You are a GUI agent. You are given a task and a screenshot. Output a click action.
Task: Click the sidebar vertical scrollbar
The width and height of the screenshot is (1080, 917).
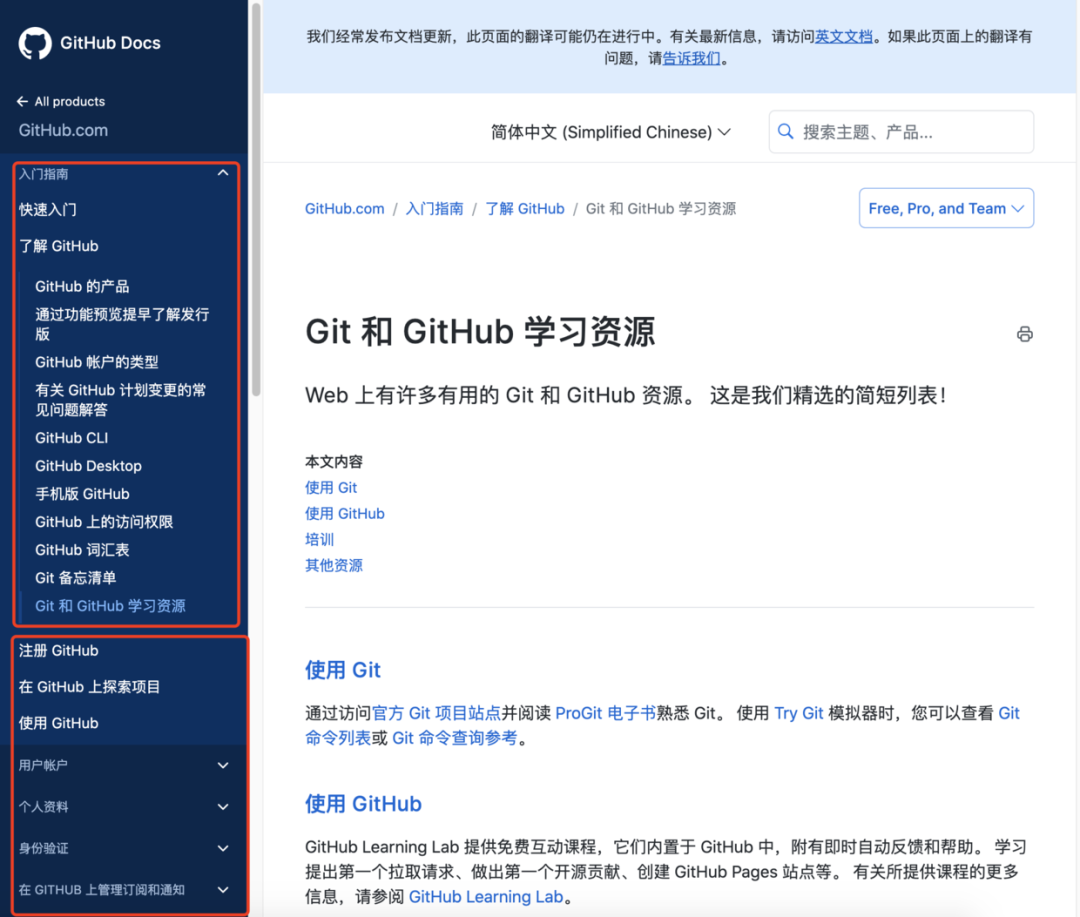click(x=256, y=200)
